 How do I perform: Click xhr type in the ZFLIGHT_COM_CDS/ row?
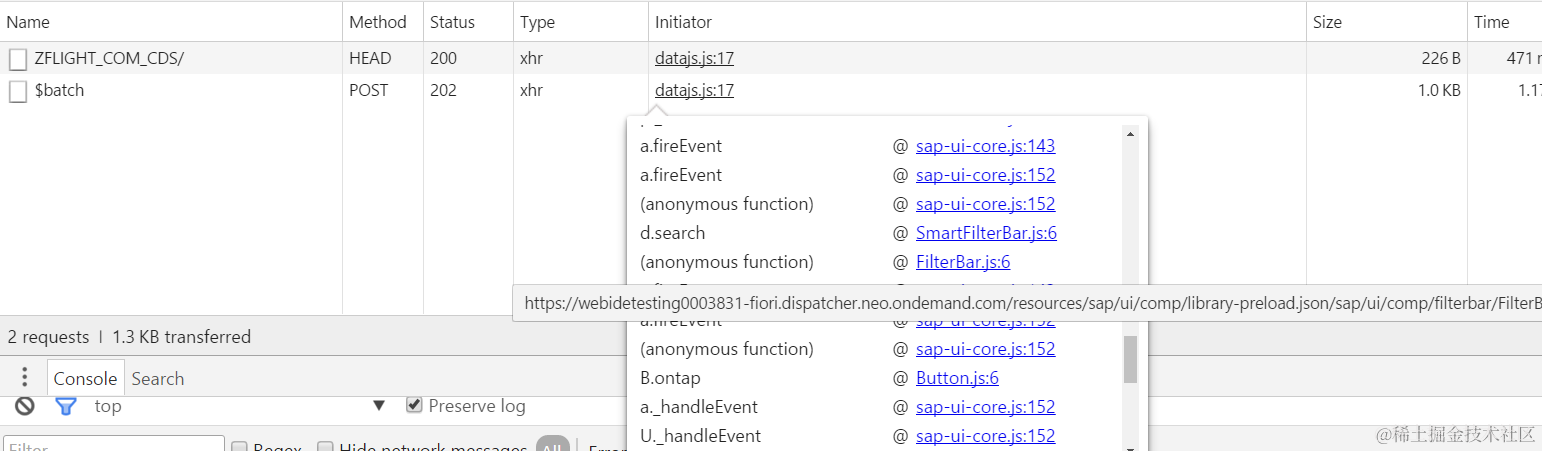click(531, 59)
